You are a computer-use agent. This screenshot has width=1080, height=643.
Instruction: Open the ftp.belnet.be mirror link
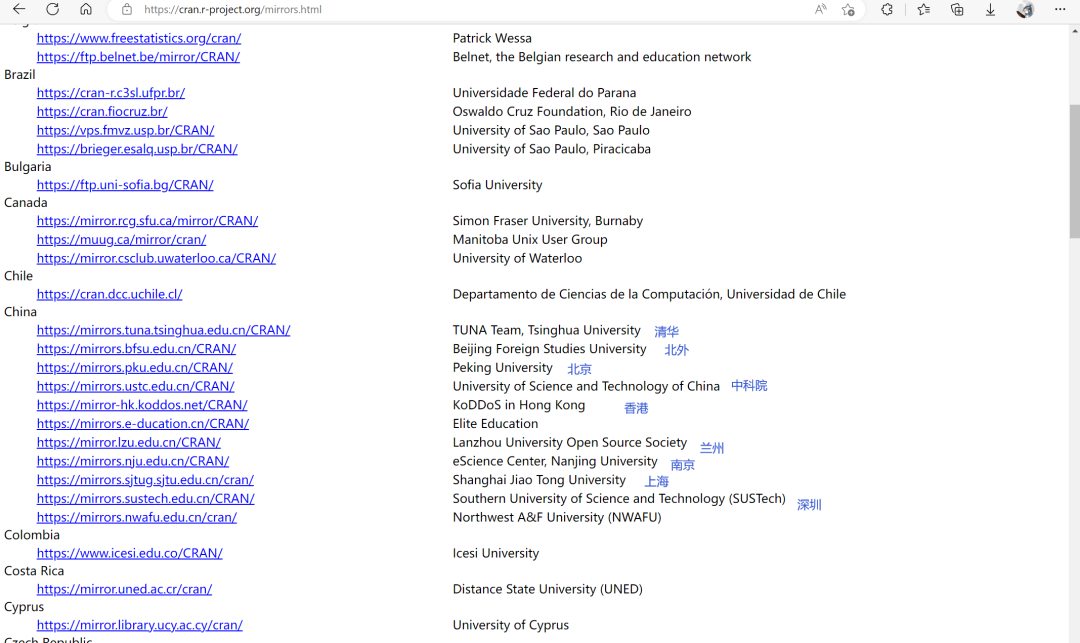138,57
